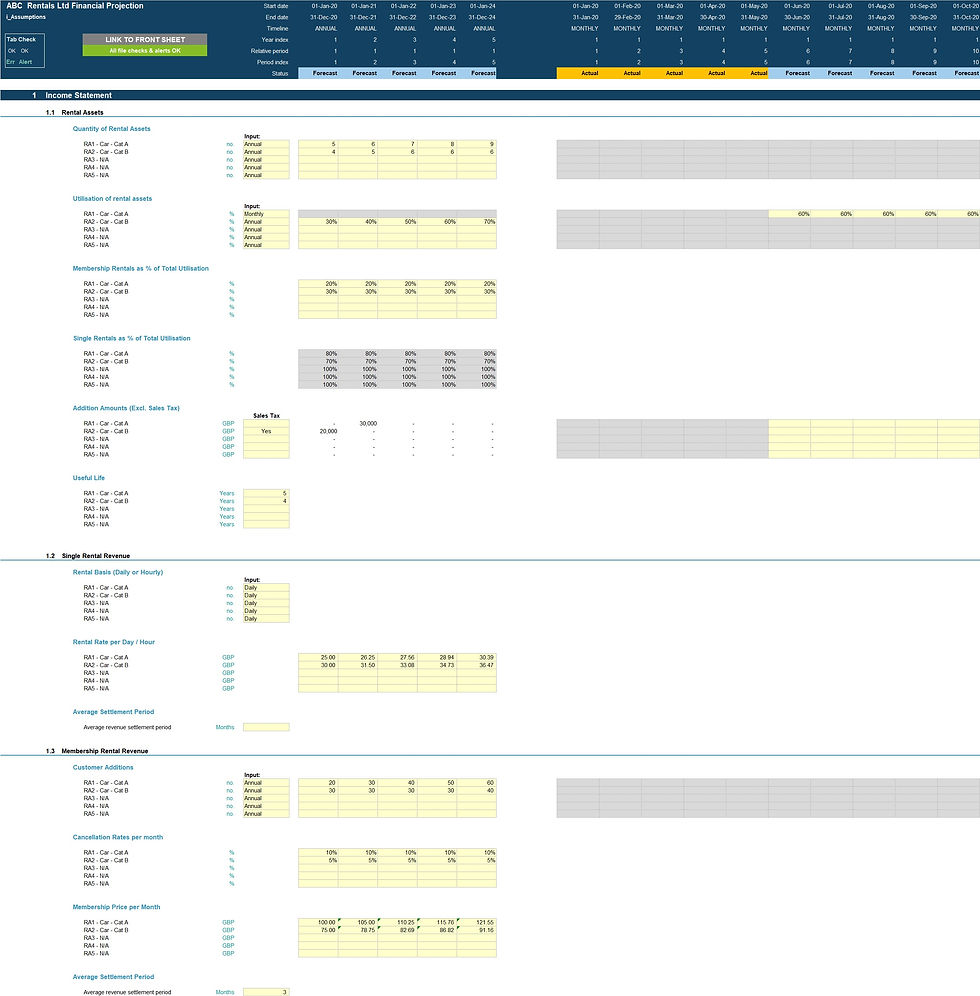This screenshot has width=980, height=996.
Task: Select the RA1 2020 quantity cell showing 5
Action: click(318, 144)
